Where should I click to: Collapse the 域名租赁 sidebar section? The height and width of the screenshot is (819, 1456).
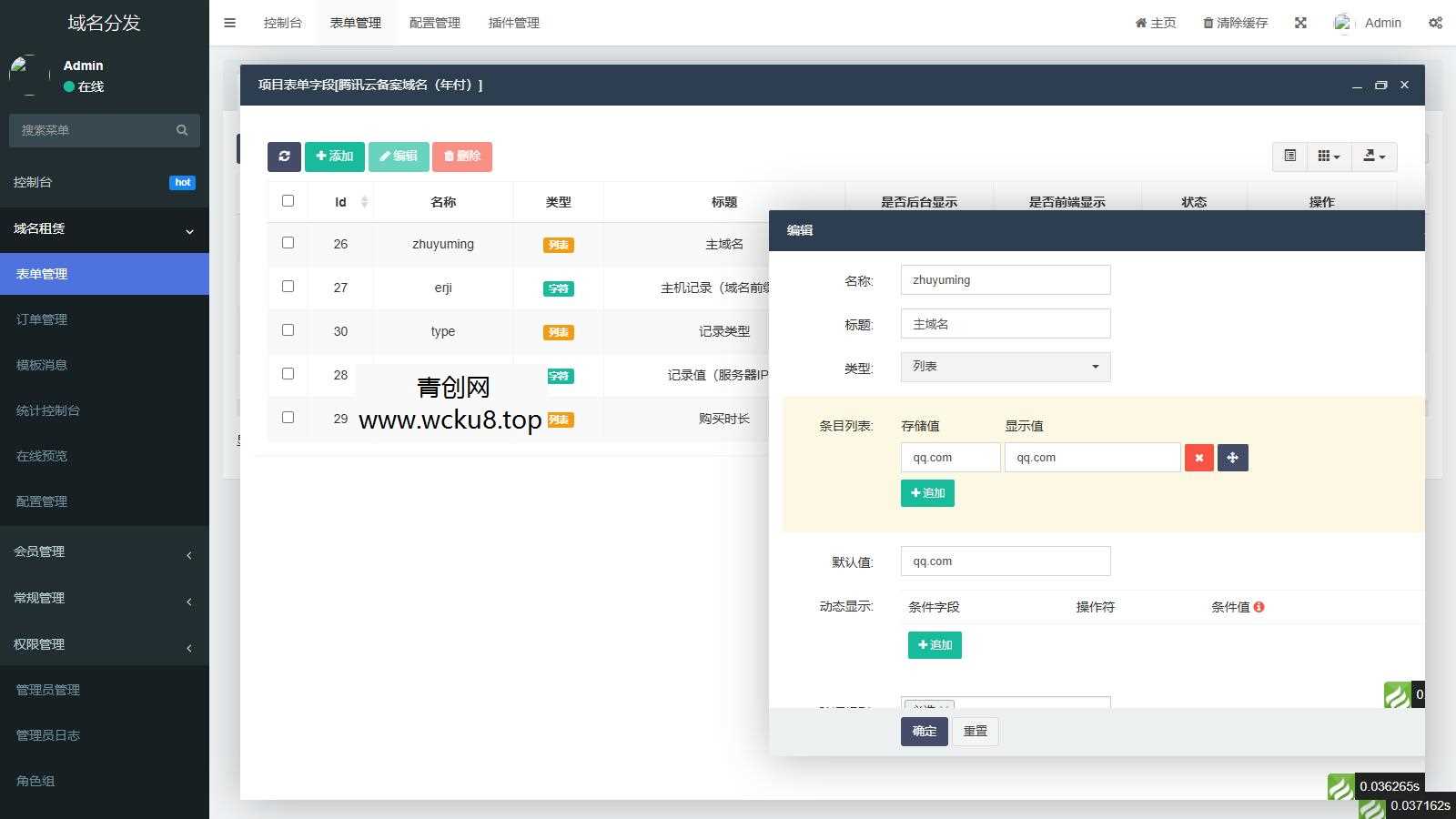(x=104, y=230)
